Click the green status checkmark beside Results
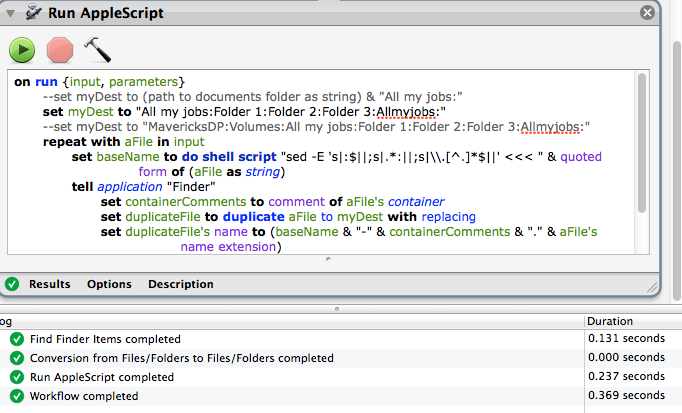 click(12, 284)
